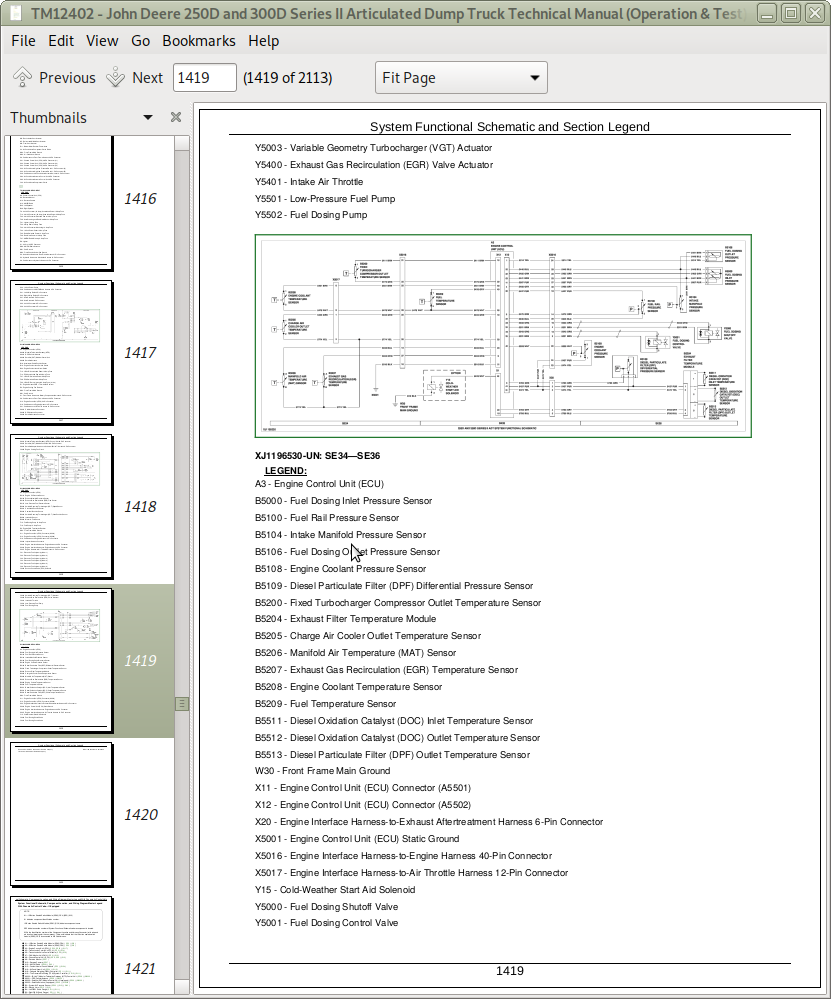Click 'Y15 - Cold-Weather Start Aid Solenoid'
Viewport: 831px width, 999px height.
point(335,889)
